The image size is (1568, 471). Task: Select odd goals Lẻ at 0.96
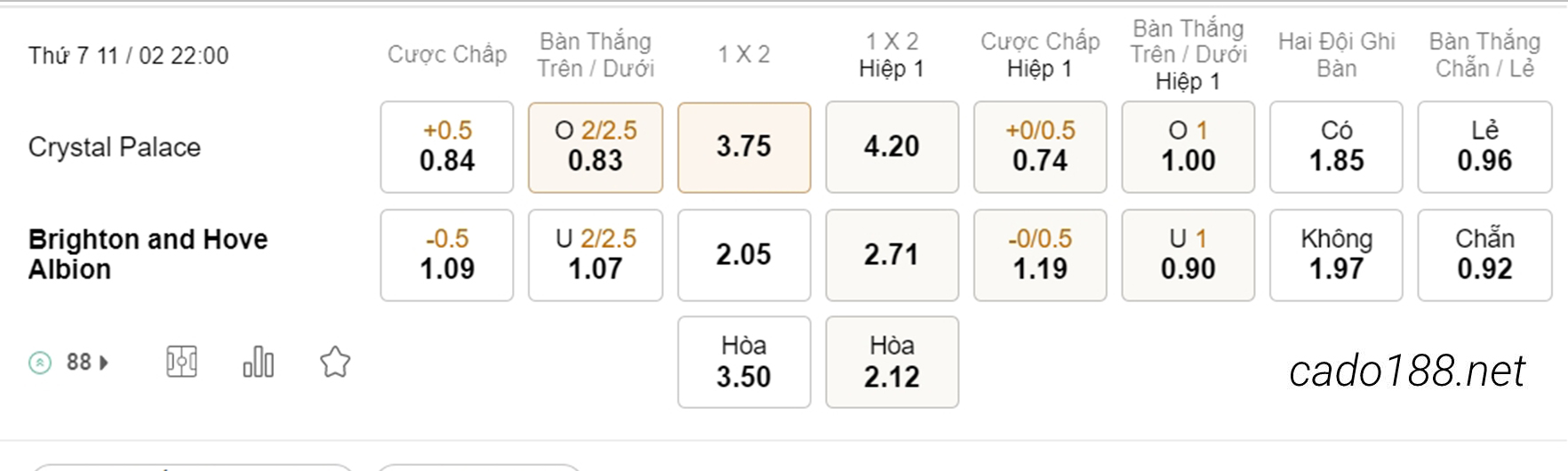tap(1484, 147)
